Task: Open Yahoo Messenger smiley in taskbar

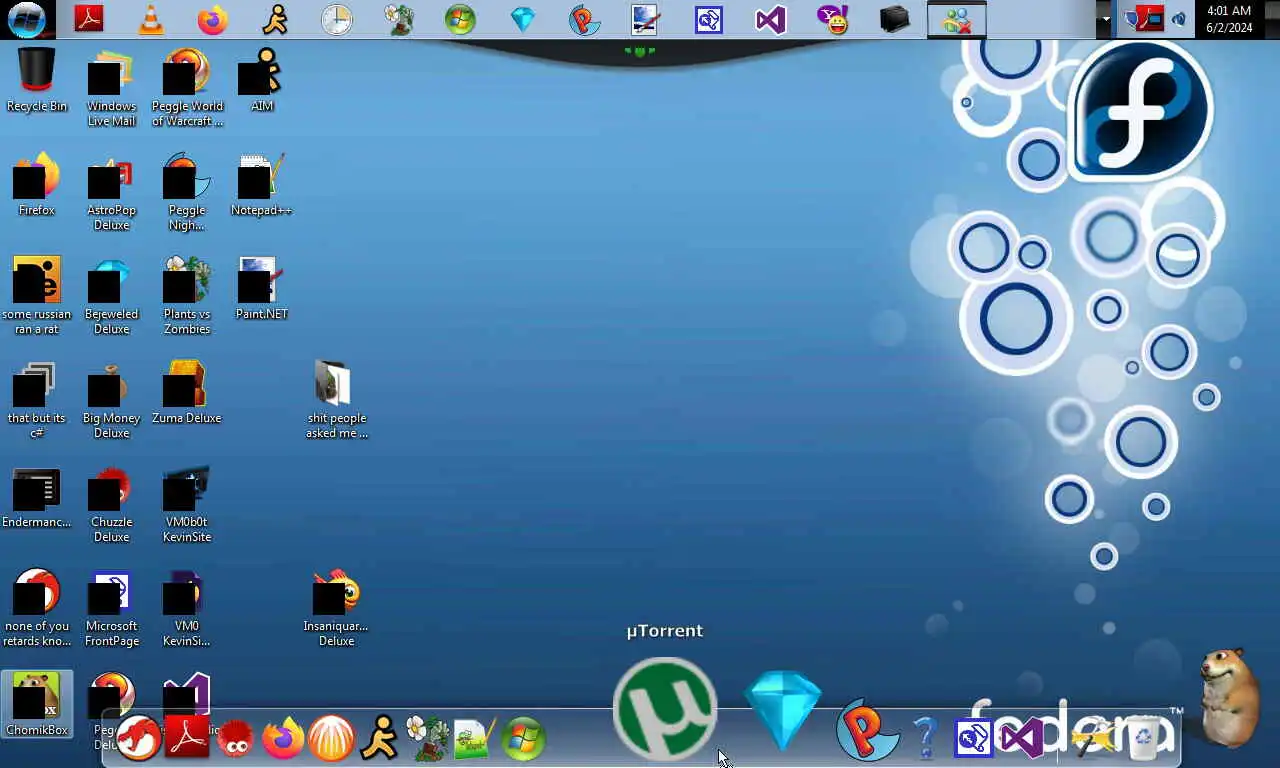Action: (x=833, y=19)
